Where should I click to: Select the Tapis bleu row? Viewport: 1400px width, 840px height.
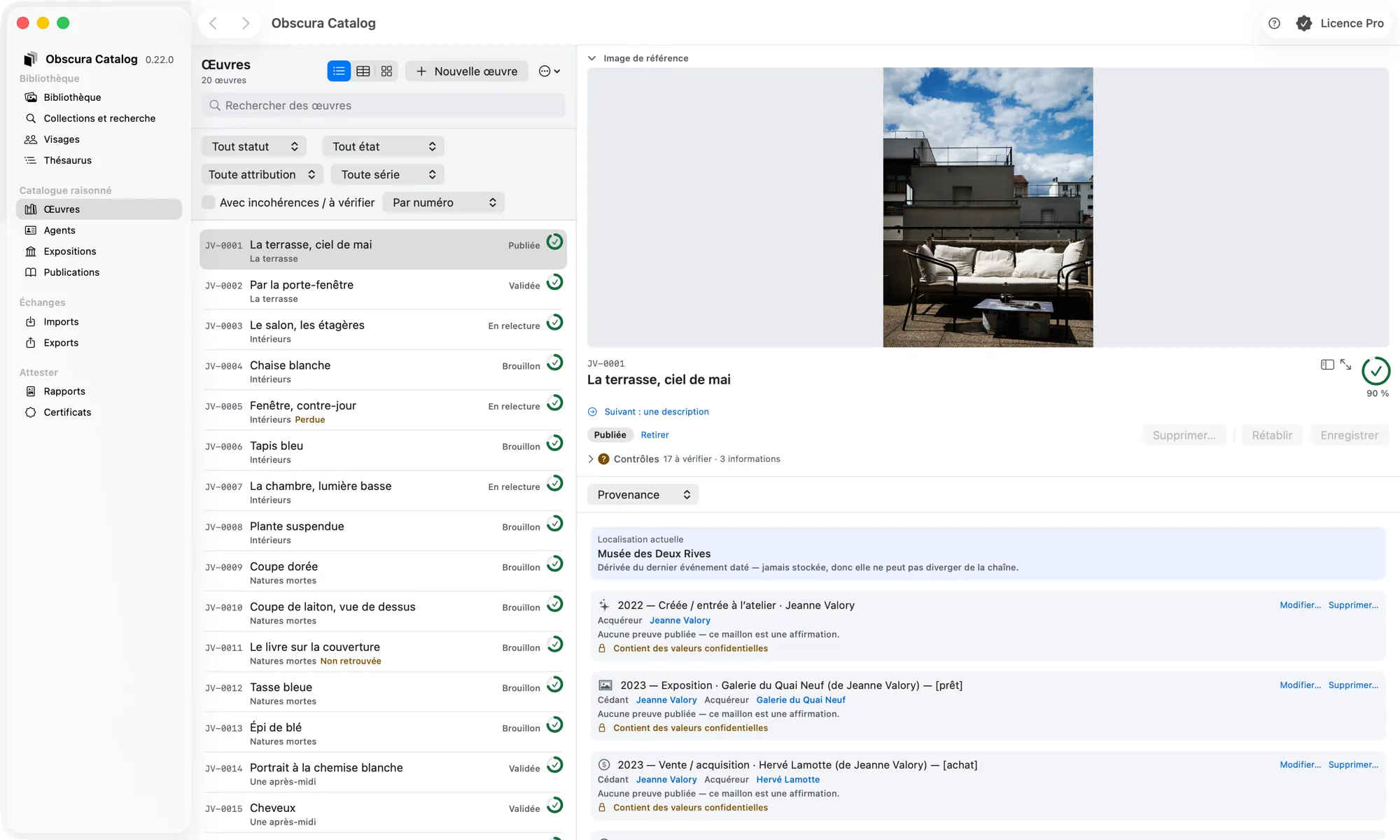383,451
